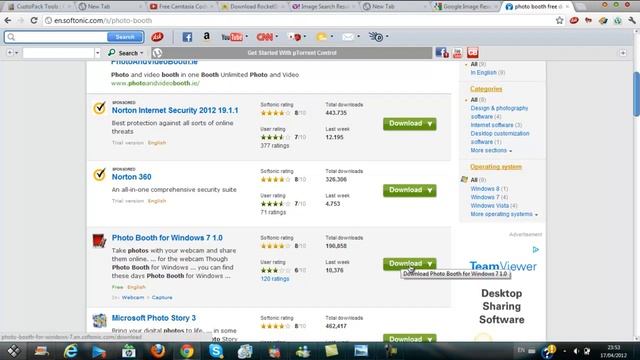Download Photo Booth for Windows 7
Viewport: 640px width, 360px height.
coord(409,264)
